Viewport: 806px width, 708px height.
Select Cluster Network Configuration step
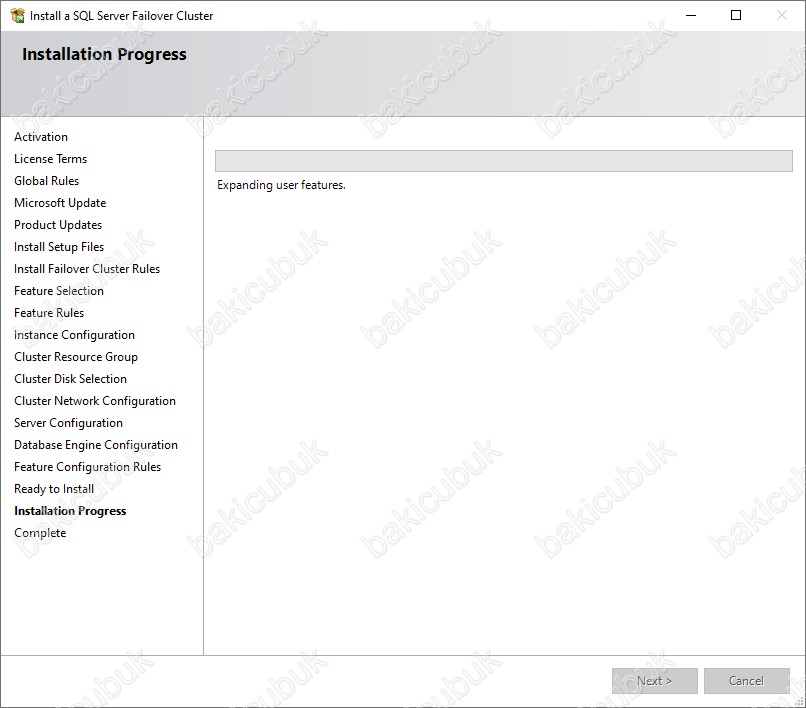tap(95, 401)
